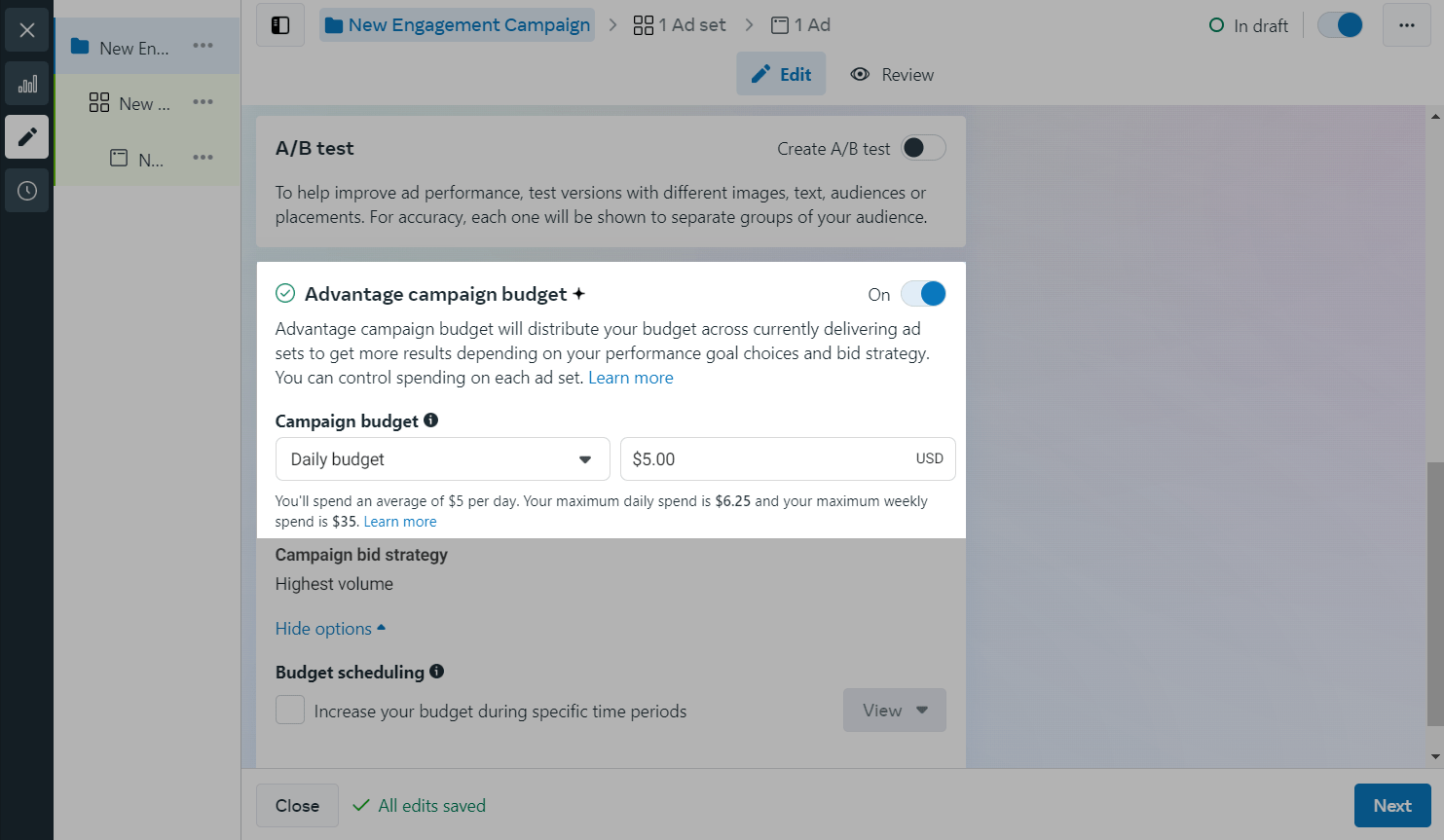
Task: Enable the Create A/B test toggle
Action: pos(922,148)
